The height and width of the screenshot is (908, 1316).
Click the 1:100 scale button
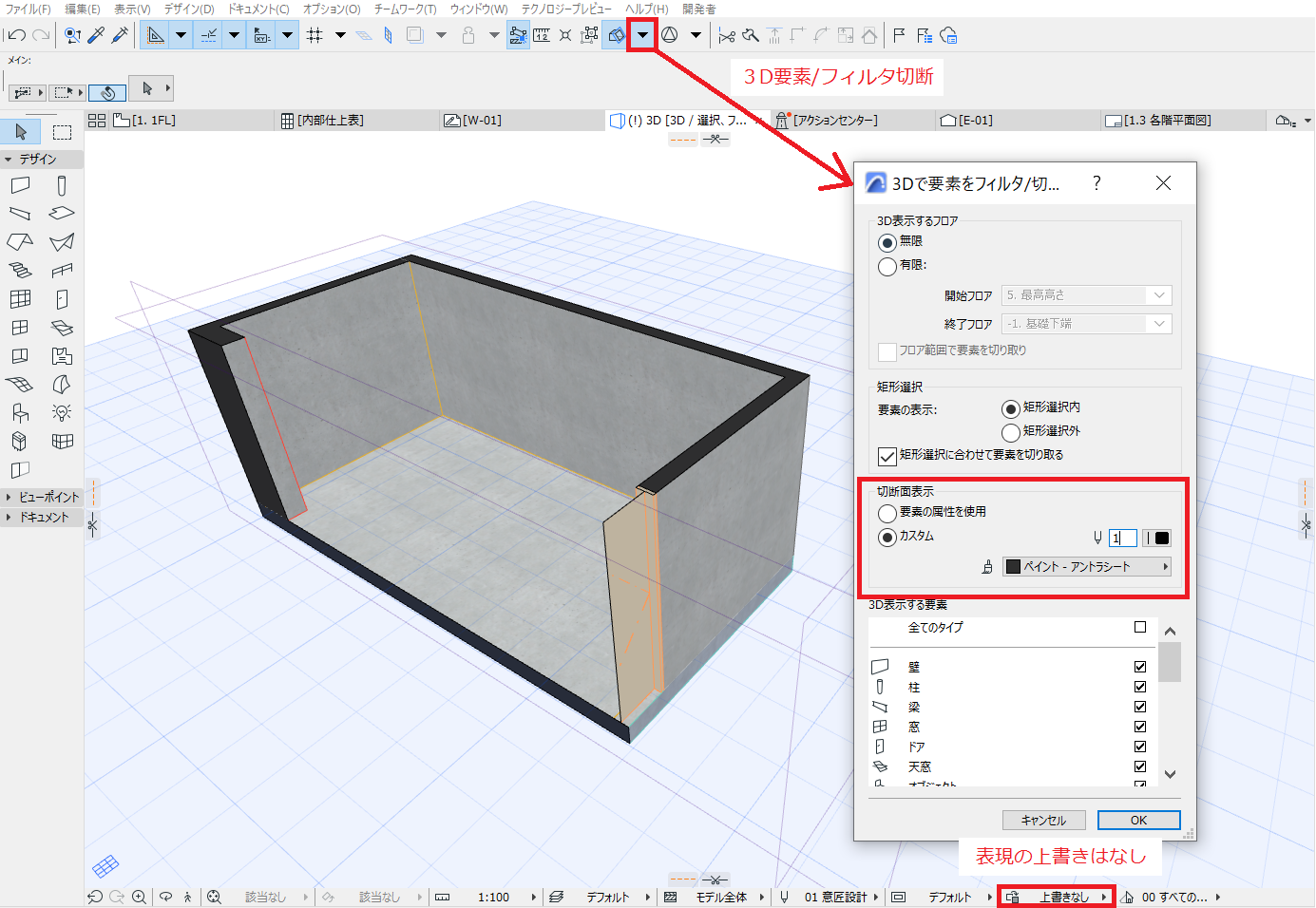(x=493, y=897)
